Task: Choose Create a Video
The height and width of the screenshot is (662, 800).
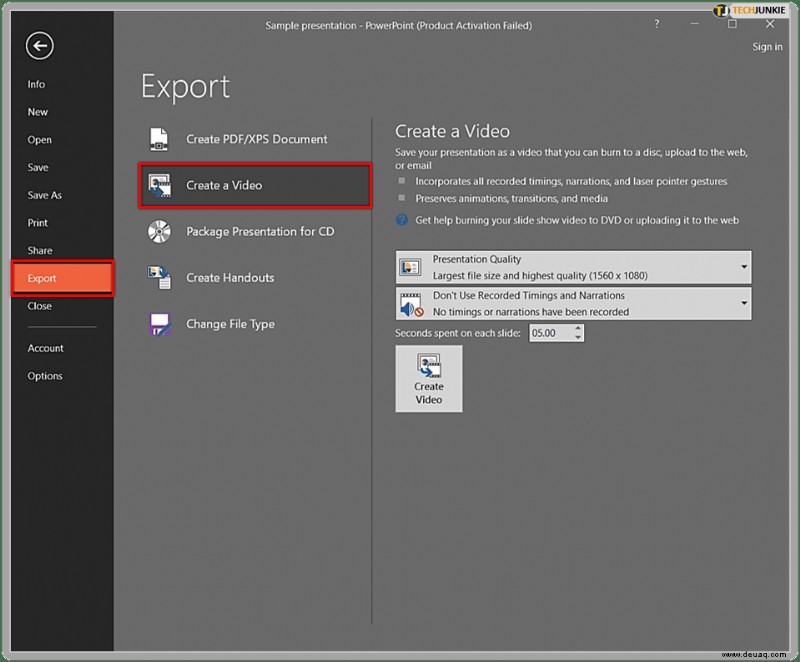Action: pos(255,185)
